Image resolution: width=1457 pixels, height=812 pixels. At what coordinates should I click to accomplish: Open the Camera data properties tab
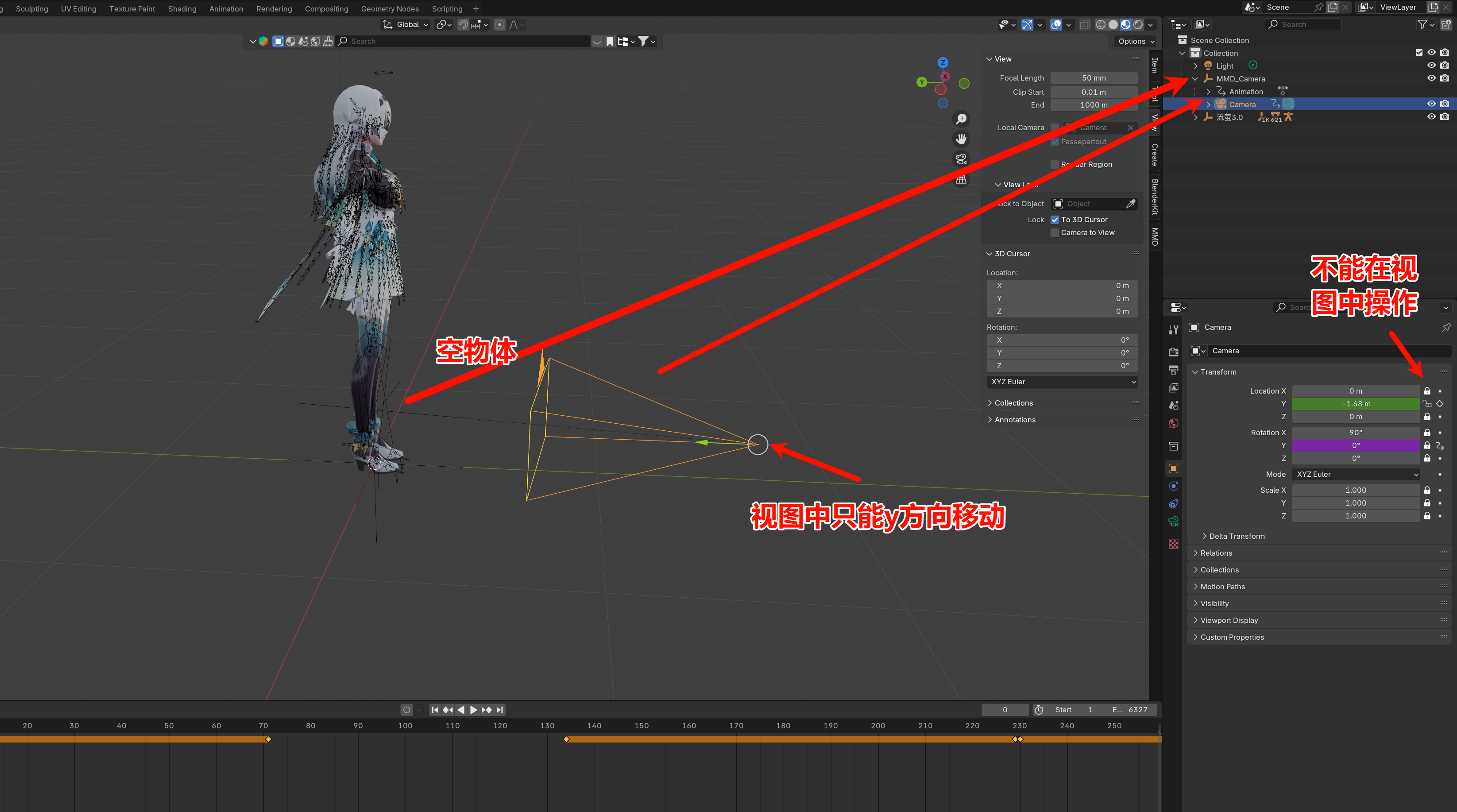tap(1174, 522)
